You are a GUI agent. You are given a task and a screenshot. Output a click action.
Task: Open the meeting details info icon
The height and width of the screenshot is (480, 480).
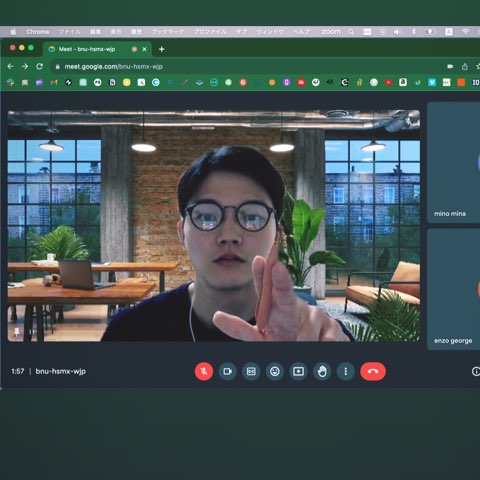click(x=476, y=371)
